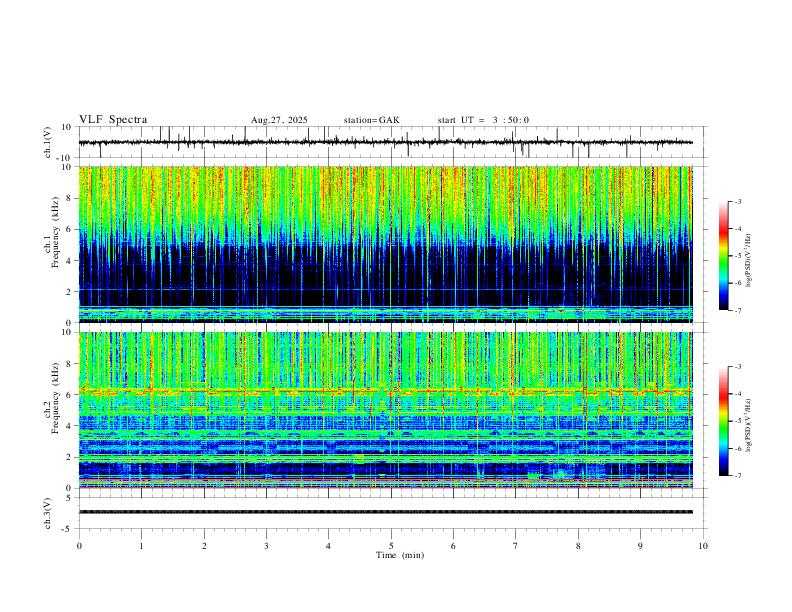792x612 pixels.
Task: Click the "VLF Spectra" title text
Action: pyautogui.click(x=113, y=120)
